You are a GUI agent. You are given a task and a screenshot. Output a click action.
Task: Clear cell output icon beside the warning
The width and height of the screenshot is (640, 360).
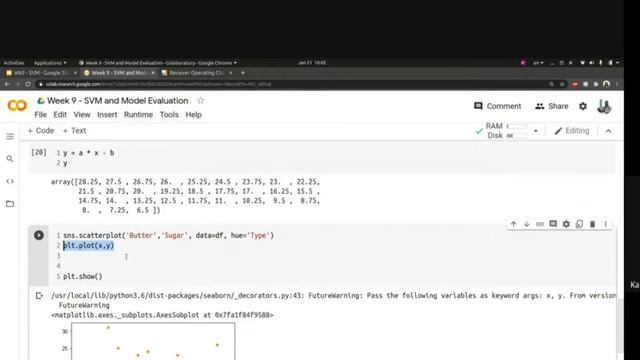click(39, 296)
